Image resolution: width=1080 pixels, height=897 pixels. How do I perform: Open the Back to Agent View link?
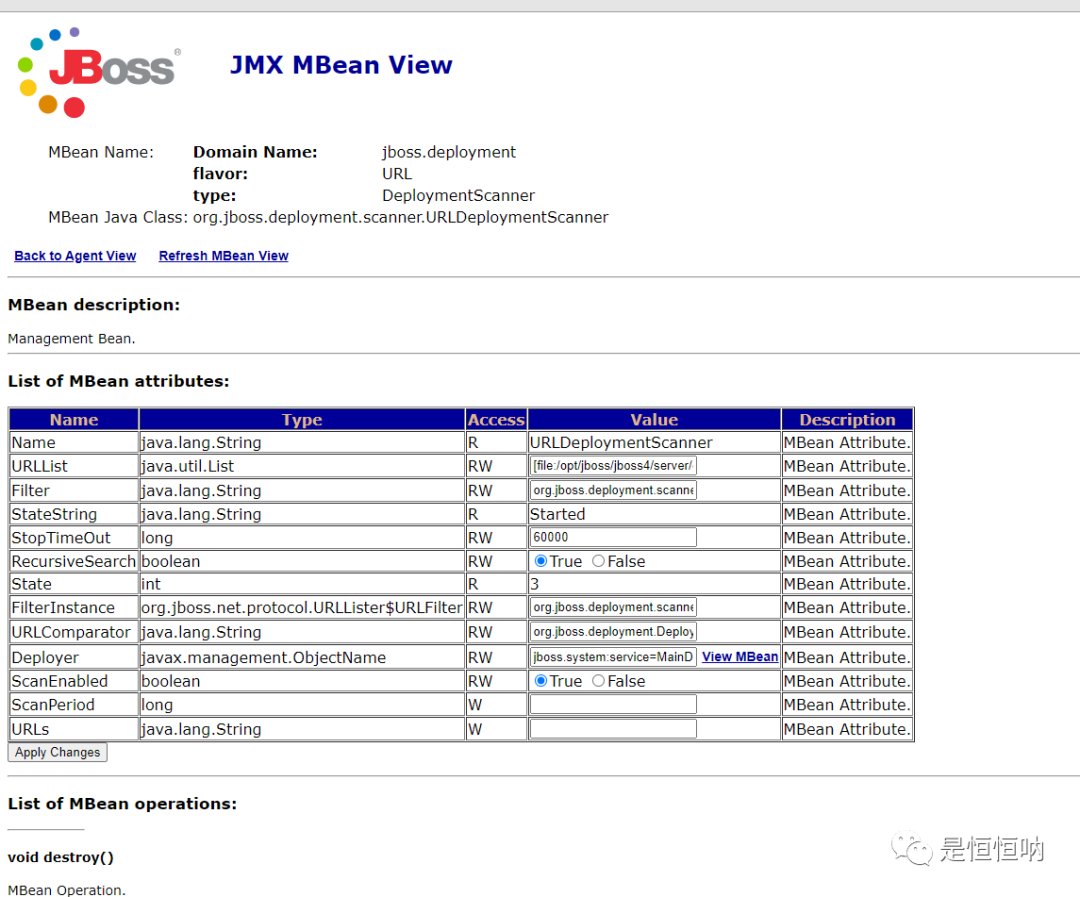click(75, 256)
